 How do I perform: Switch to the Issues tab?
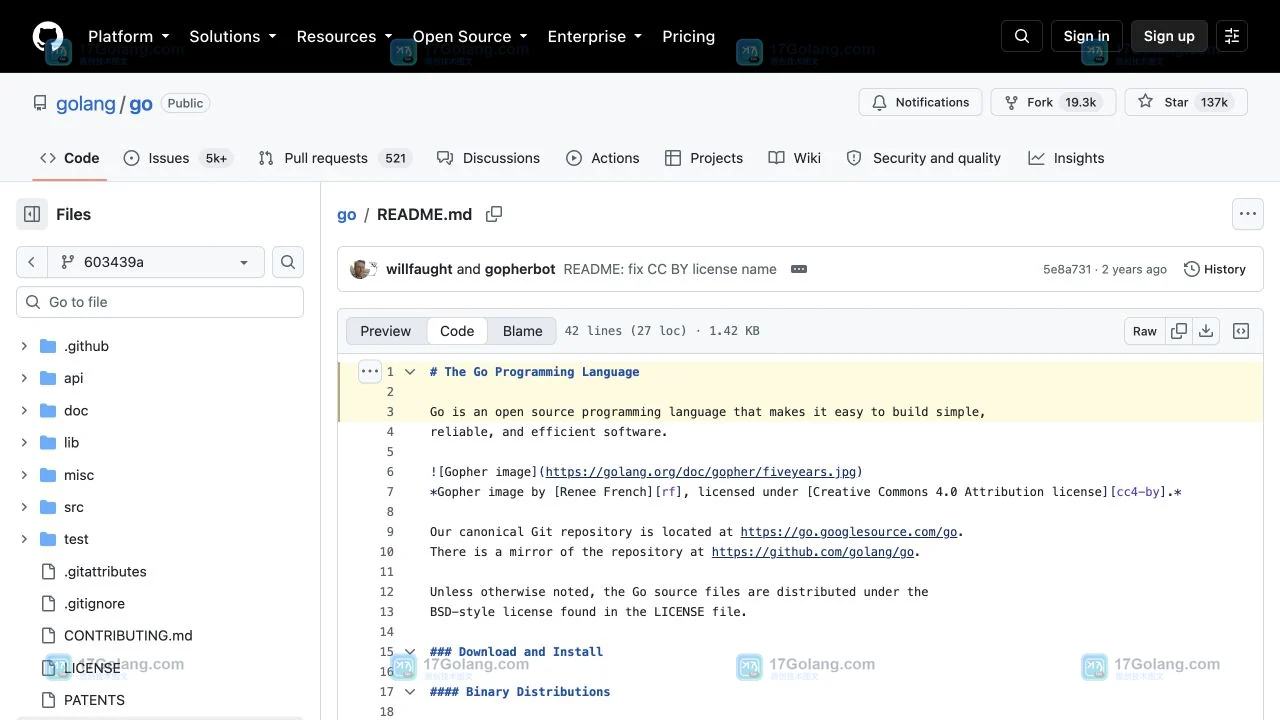point(178,158)
